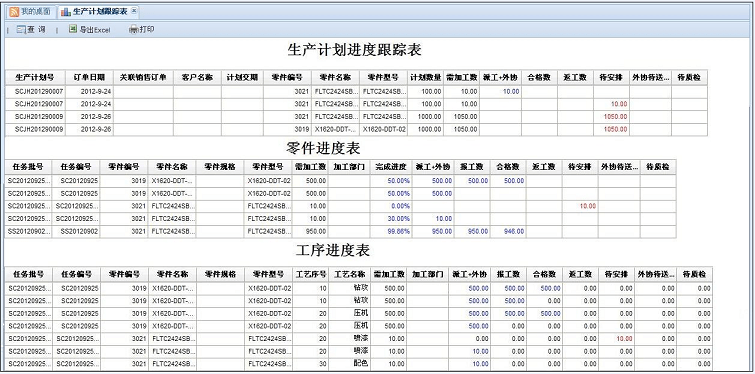The width and height of the screenshot is (755, 374).
Task: Print the report with 打印
Action: tap(142, 30)
